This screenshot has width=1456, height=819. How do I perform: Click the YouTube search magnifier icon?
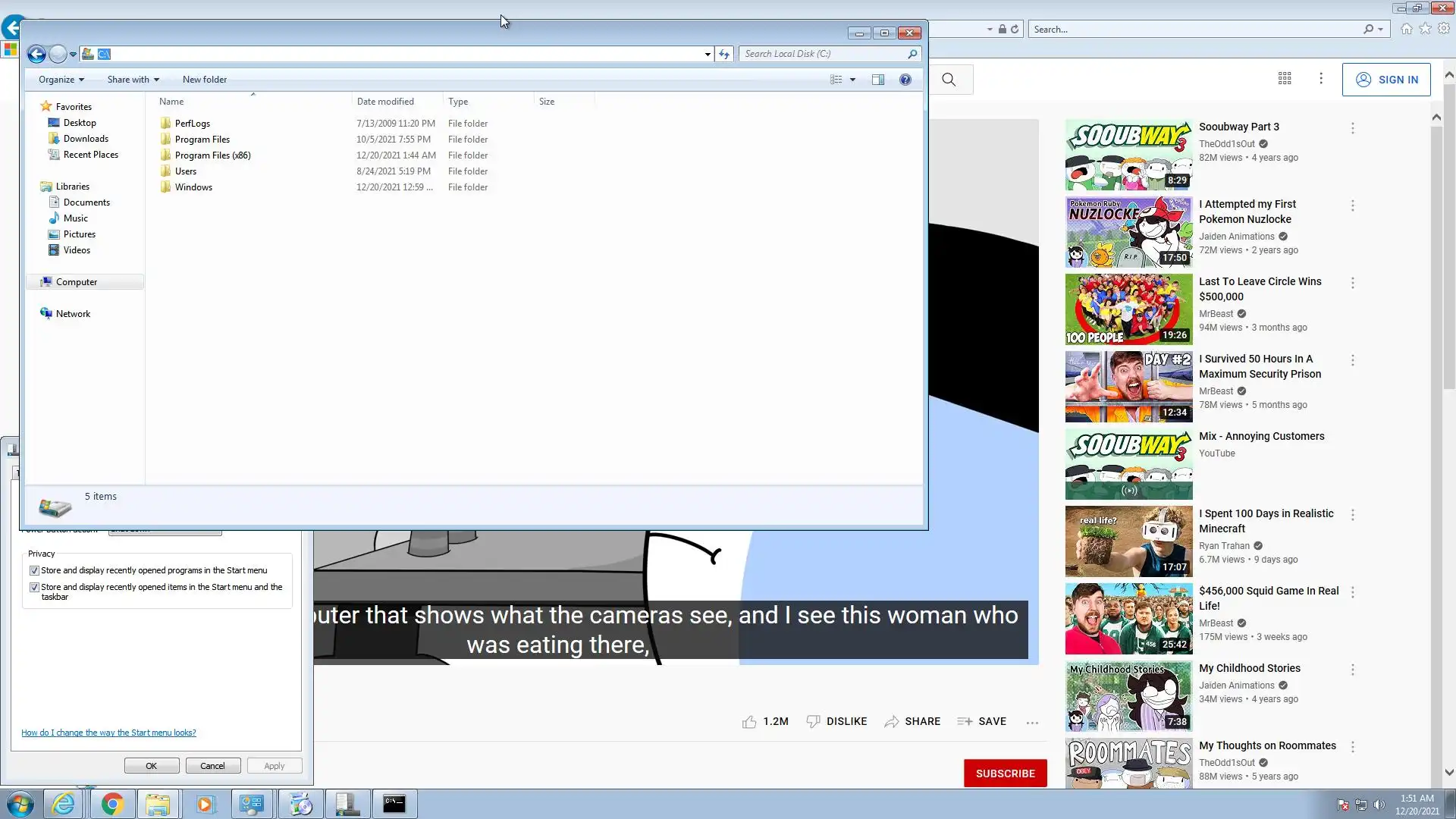949,80
